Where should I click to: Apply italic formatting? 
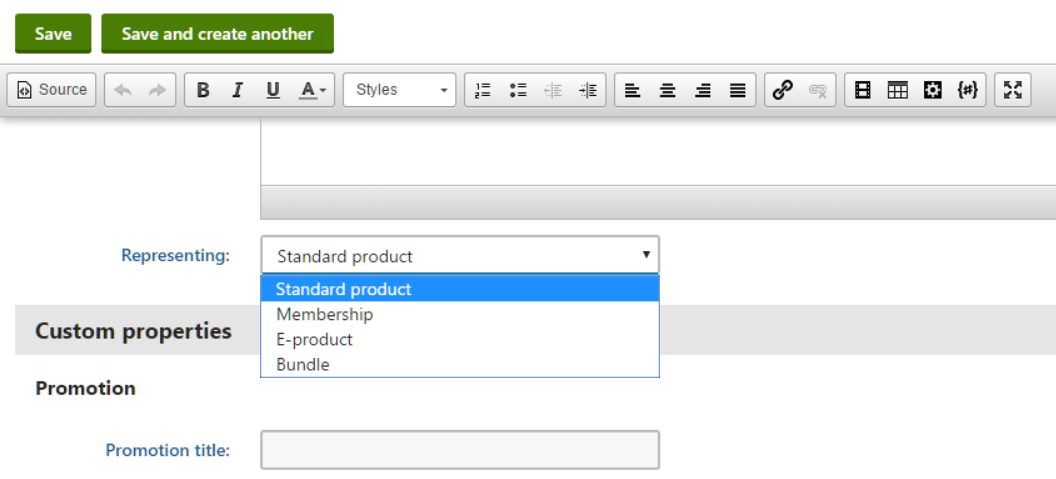pos(237,90)
